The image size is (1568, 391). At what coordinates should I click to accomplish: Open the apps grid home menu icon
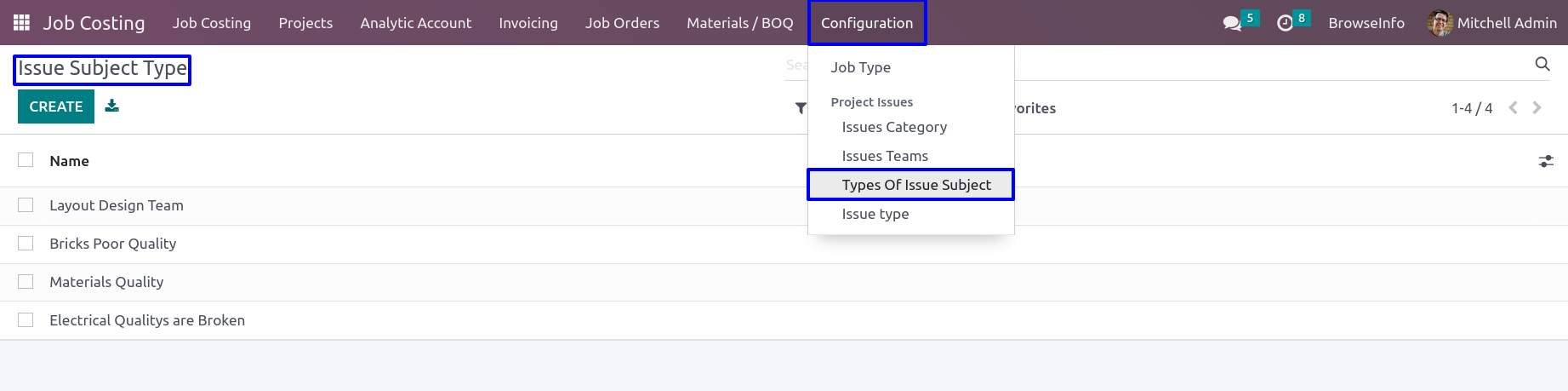pos(21,23)
